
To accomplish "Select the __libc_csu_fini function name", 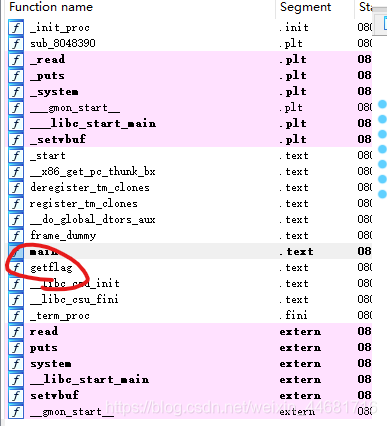I will point(74,299).
